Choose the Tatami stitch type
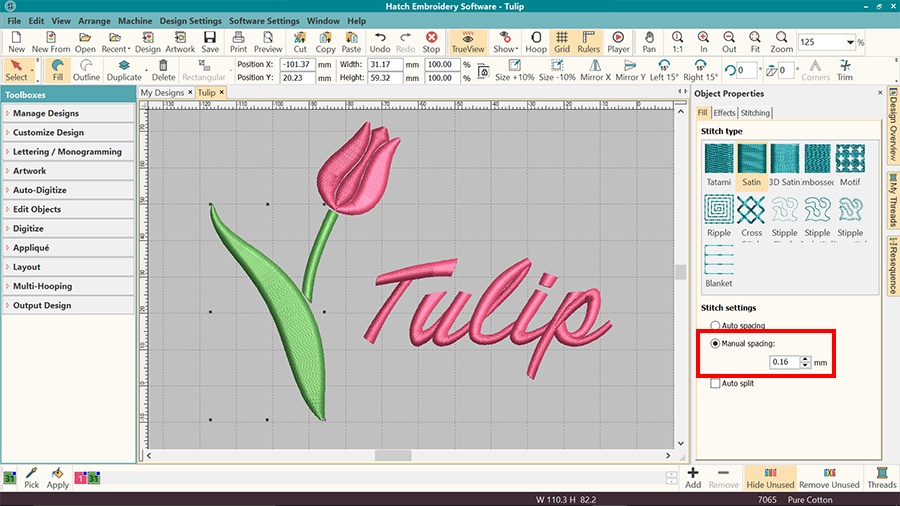The width and height of the screenshot is (900, 506). [x=719, y=160]
